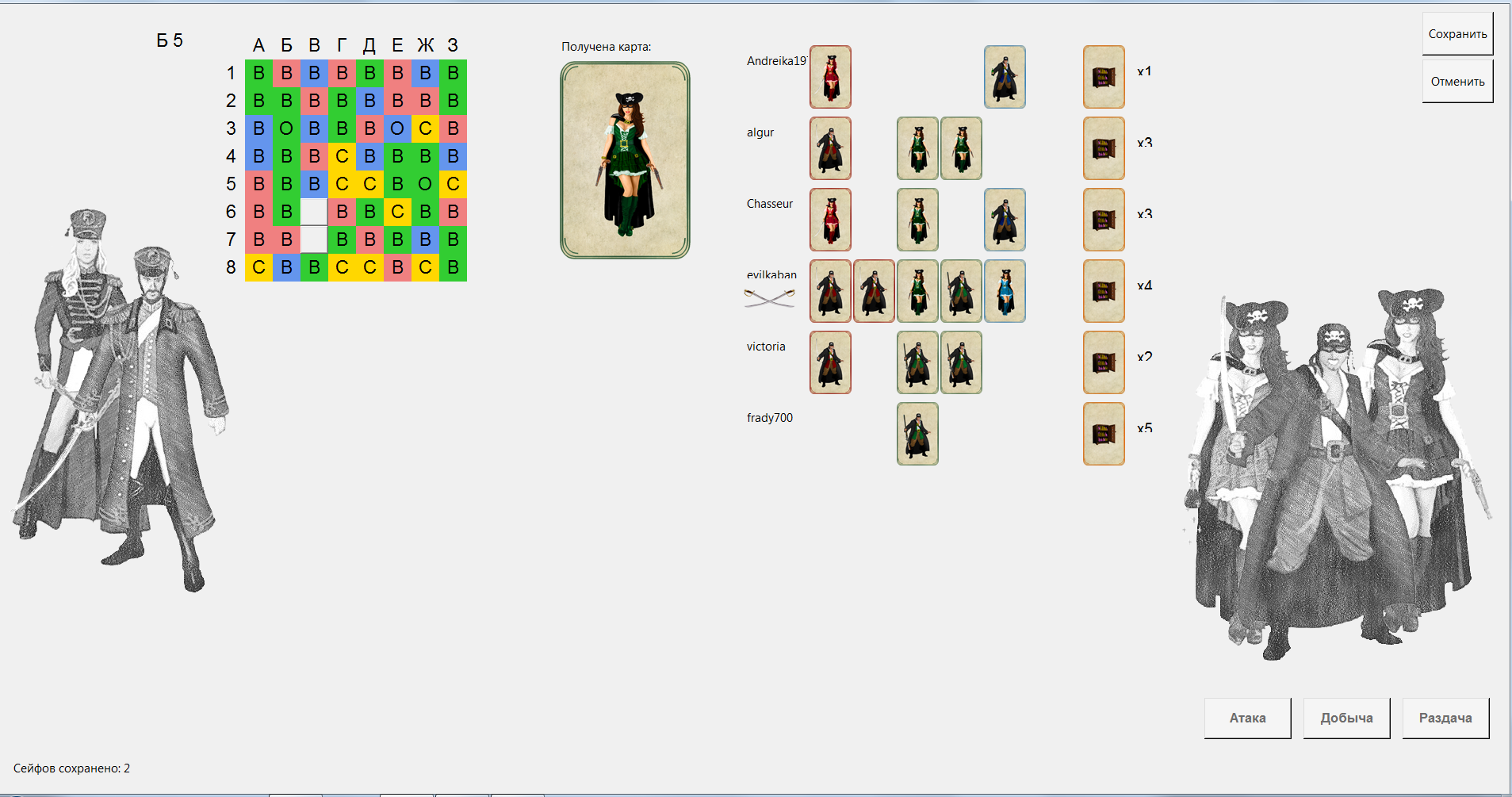
Task: Pick Chasseur's blue pirate man card
Action: [x=1005, y=220]
